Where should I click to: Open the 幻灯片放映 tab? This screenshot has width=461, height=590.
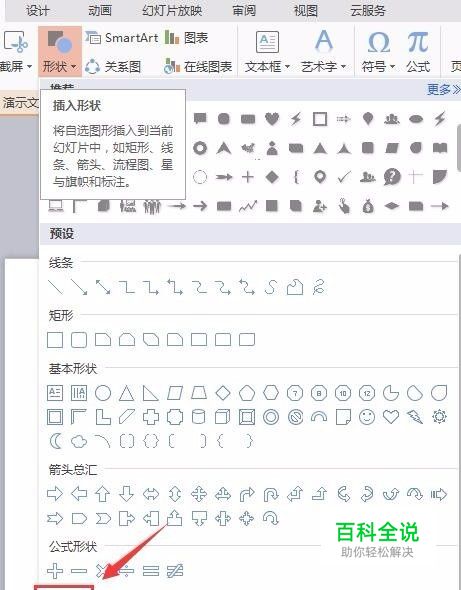click(172, 10)
